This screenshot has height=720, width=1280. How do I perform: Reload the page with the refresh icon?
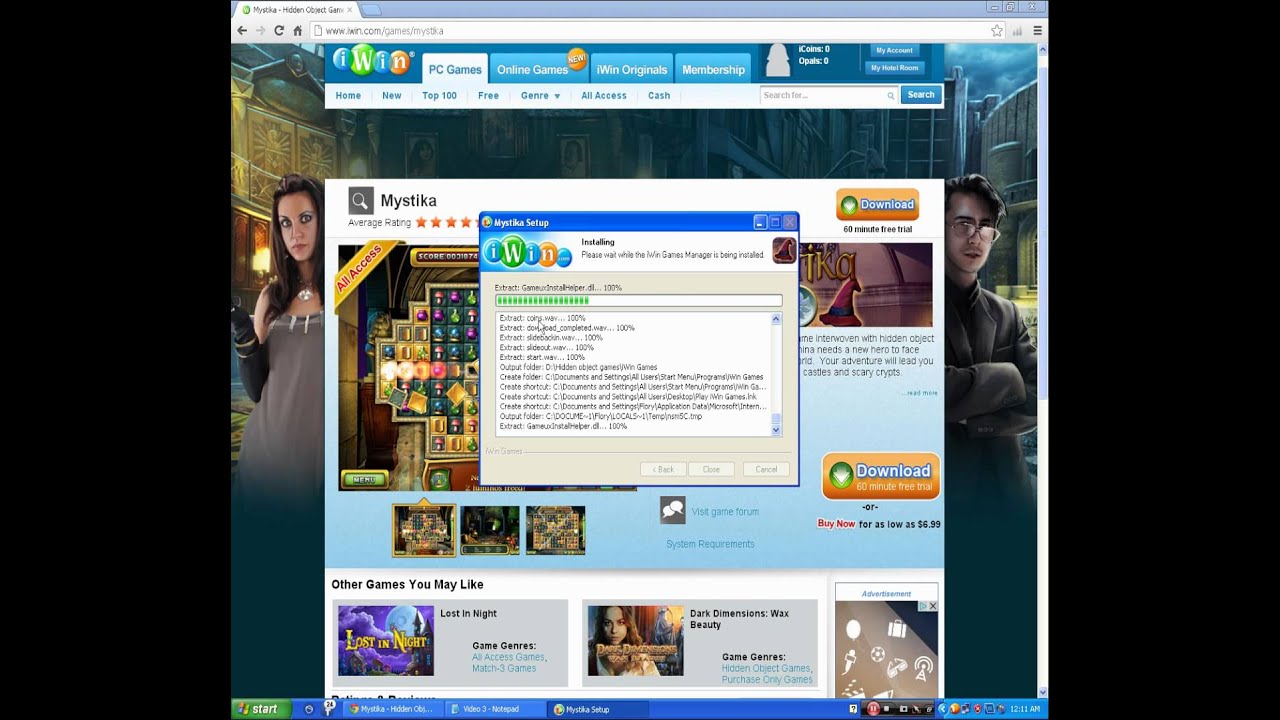point(279,31)
